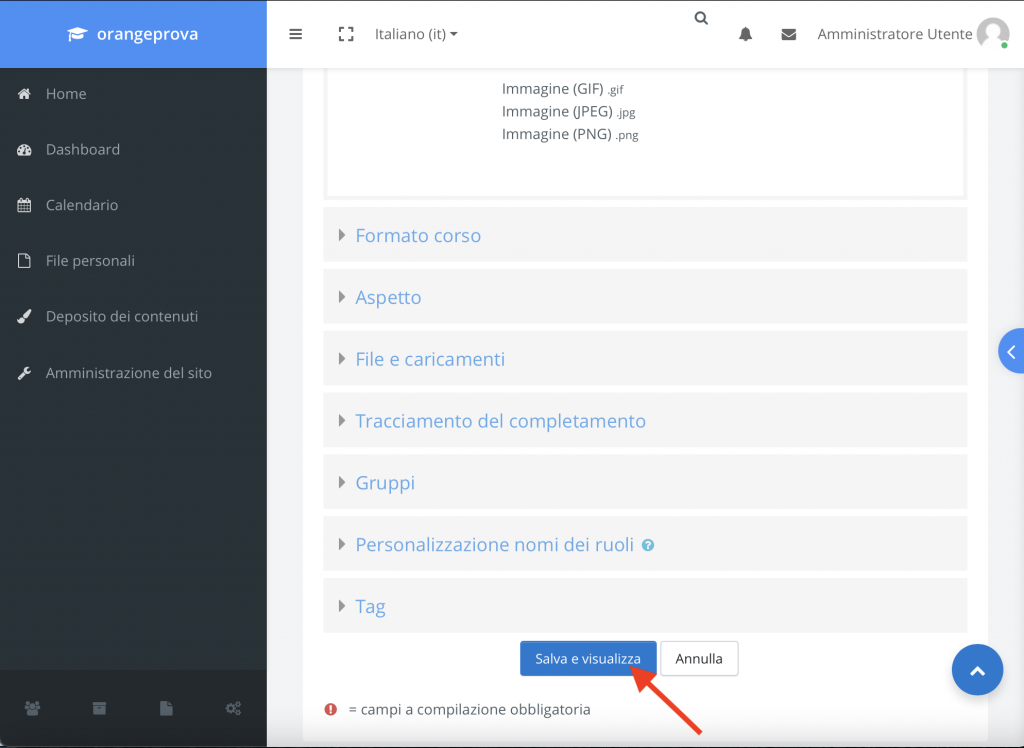The image size is (1024, 748).
Task: Click the Home house icon
Action: click(24, 93)
